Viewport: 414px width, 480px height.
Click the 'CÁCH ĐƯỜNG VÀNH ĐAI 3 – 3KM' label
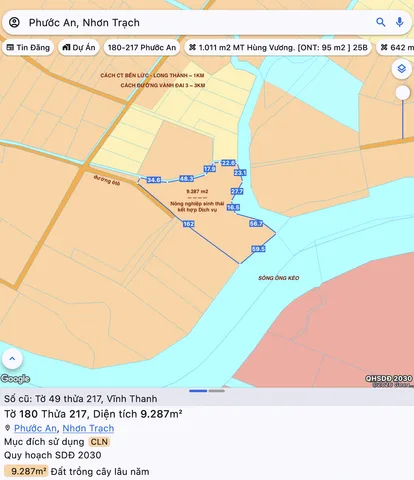click(x=163, y=85)
